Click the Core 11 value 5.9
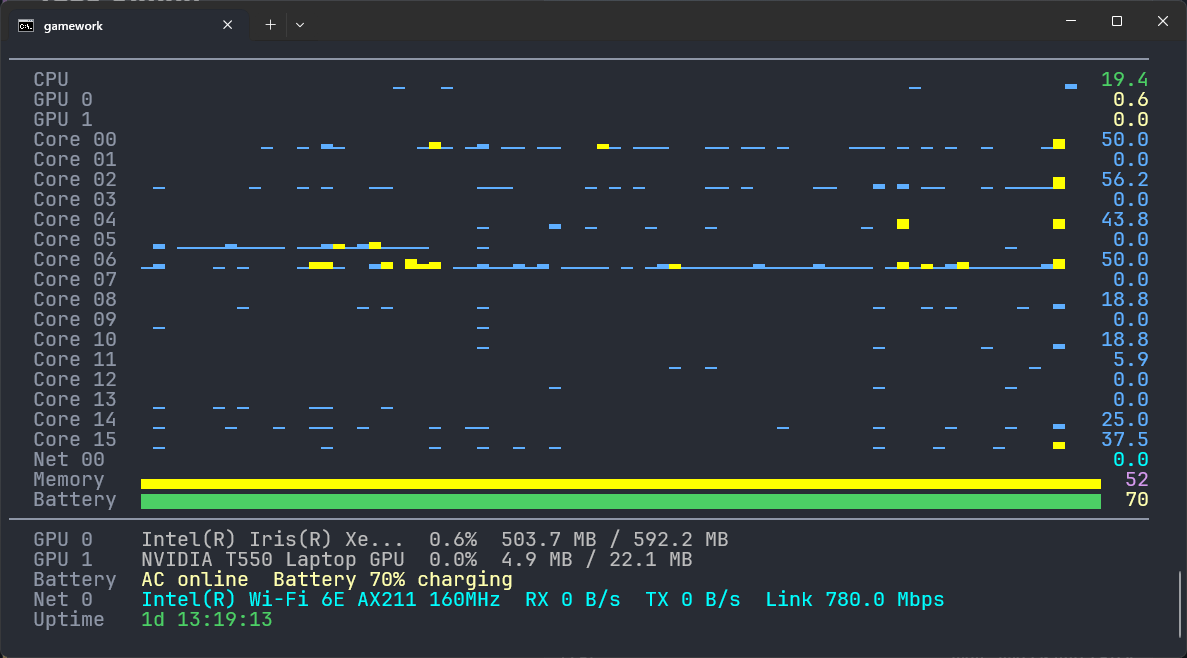Image resolution: width=1187 pixels, height=658 pixels. (x=1130, y=360)
